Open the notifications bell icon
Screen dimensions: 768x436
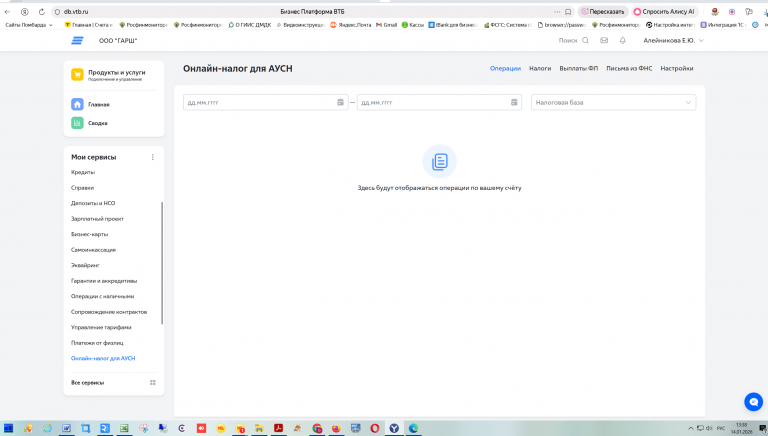[623, 41]
